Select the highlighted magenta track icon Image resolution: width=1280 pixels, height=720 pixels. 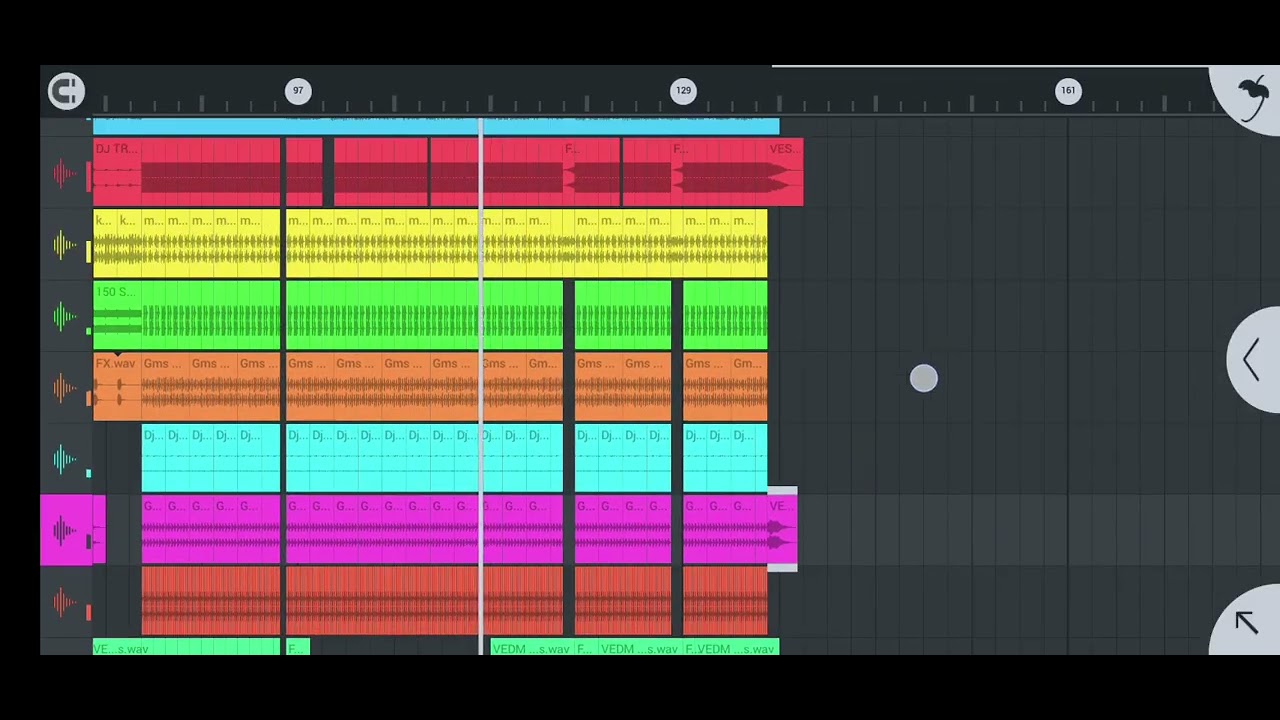tap(65, 530)
